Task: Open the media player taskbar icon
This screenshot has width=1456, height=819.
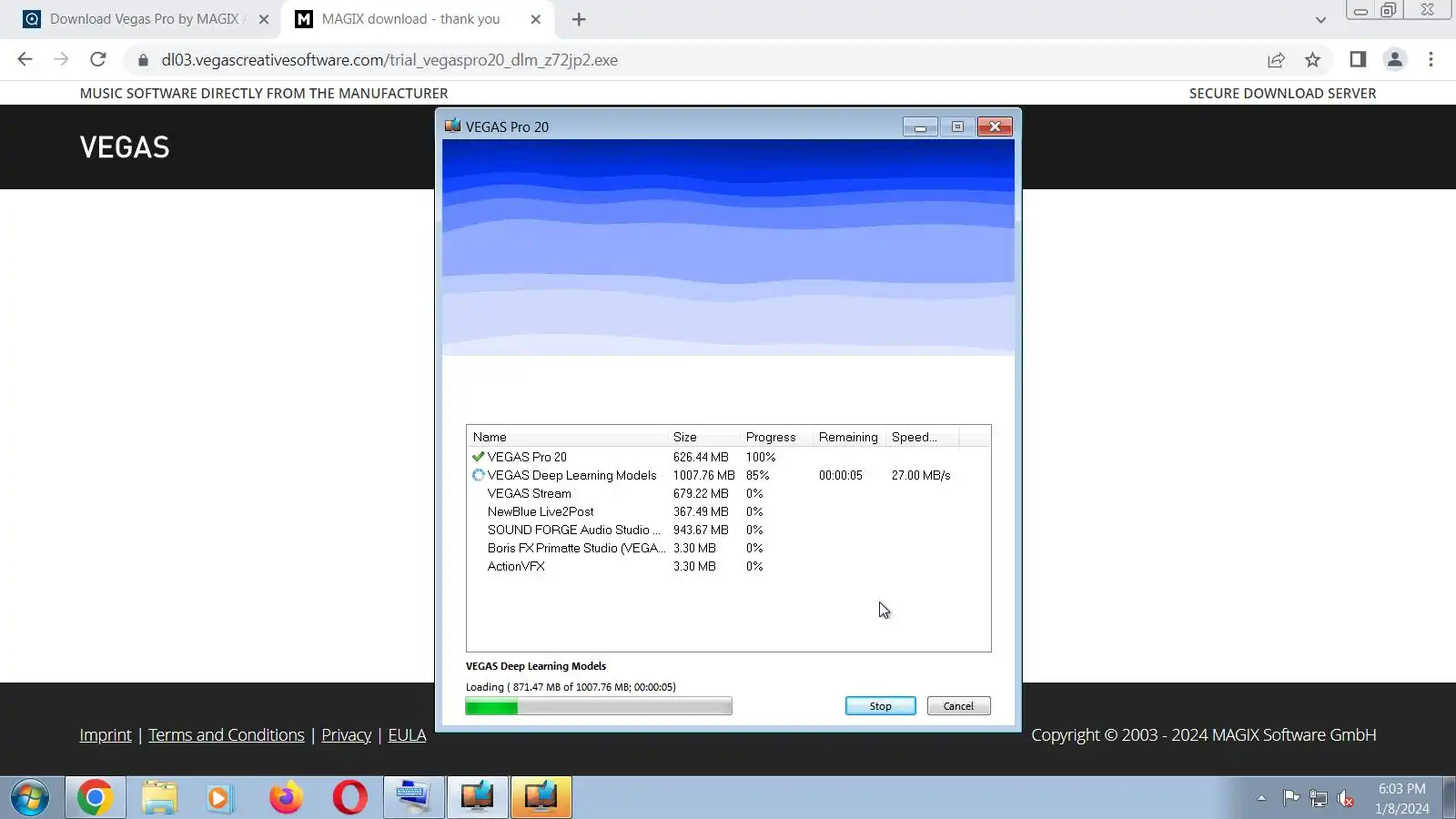Action: click(x=219, y=798)
